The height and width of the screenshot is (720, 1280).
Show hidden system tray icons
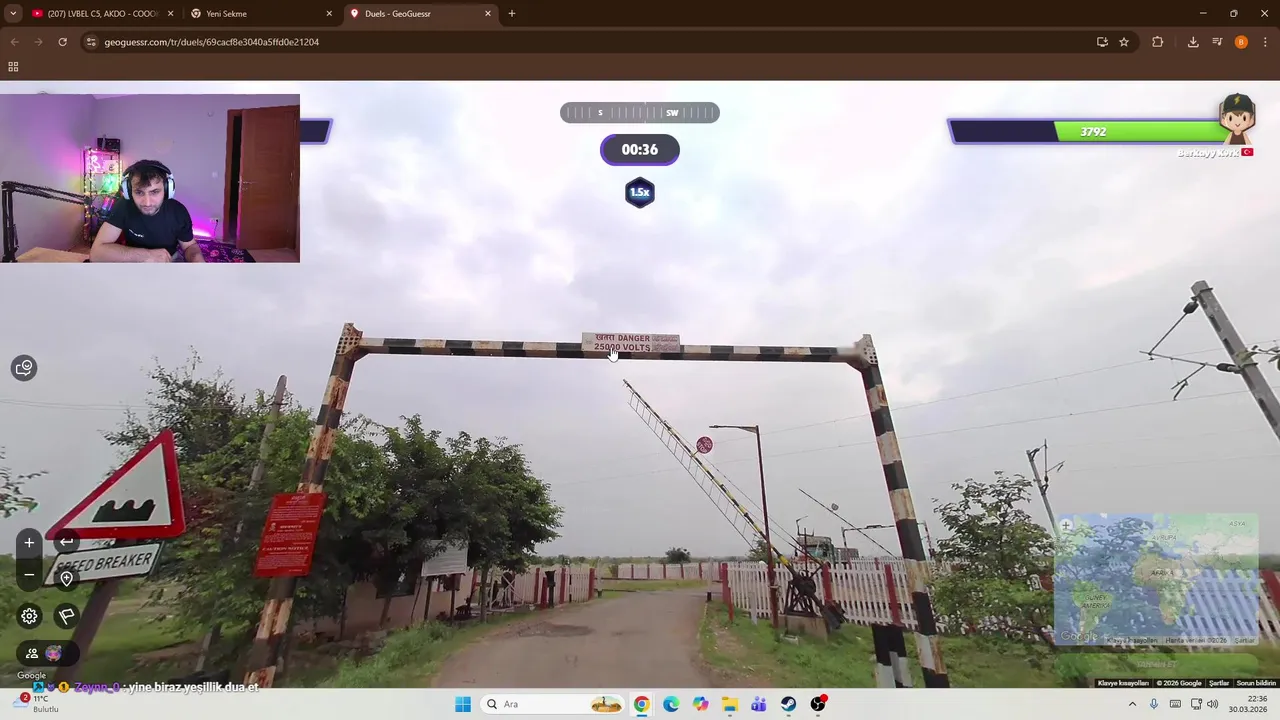click(1132, 704)
